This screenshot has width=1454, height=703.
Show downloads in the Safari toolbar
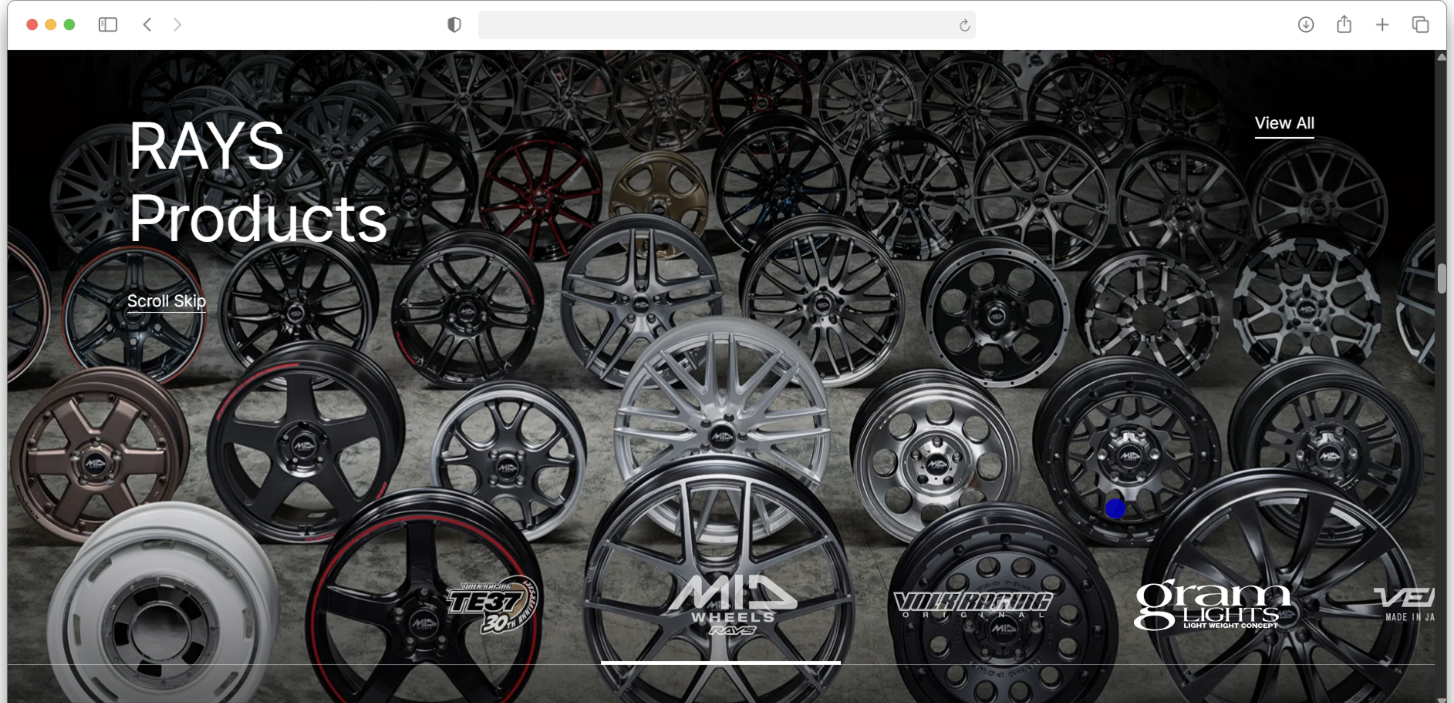click(x=1306, y=25)
